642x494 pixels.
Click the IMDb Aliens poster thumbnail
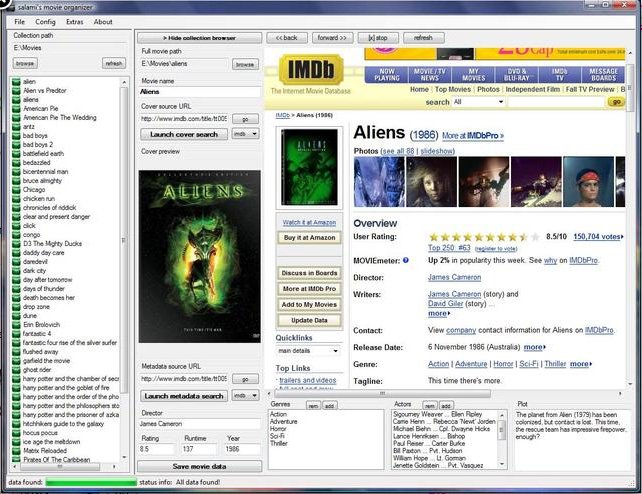tap(309, 167)
